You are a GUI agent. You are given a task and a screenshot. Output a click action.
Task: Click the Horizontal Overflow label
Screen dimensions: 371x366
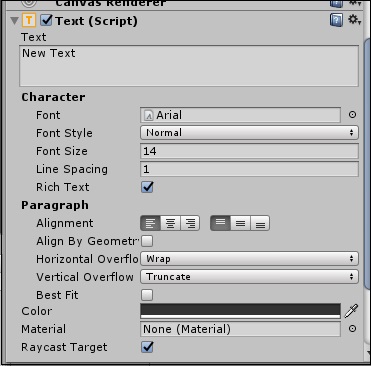pos(87,259)
